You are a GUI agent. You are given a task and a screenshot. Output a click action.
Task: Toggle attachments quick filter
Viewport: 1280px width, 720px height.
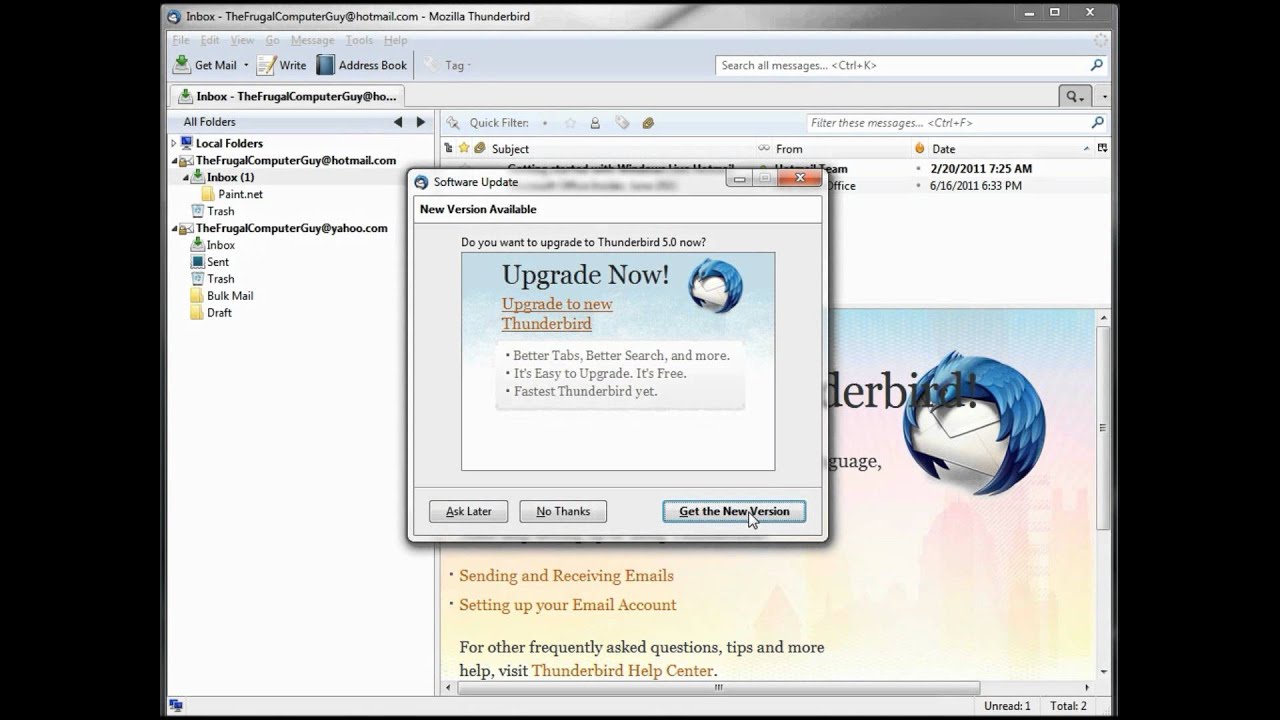pyautogui.click(x=648, y=123)
